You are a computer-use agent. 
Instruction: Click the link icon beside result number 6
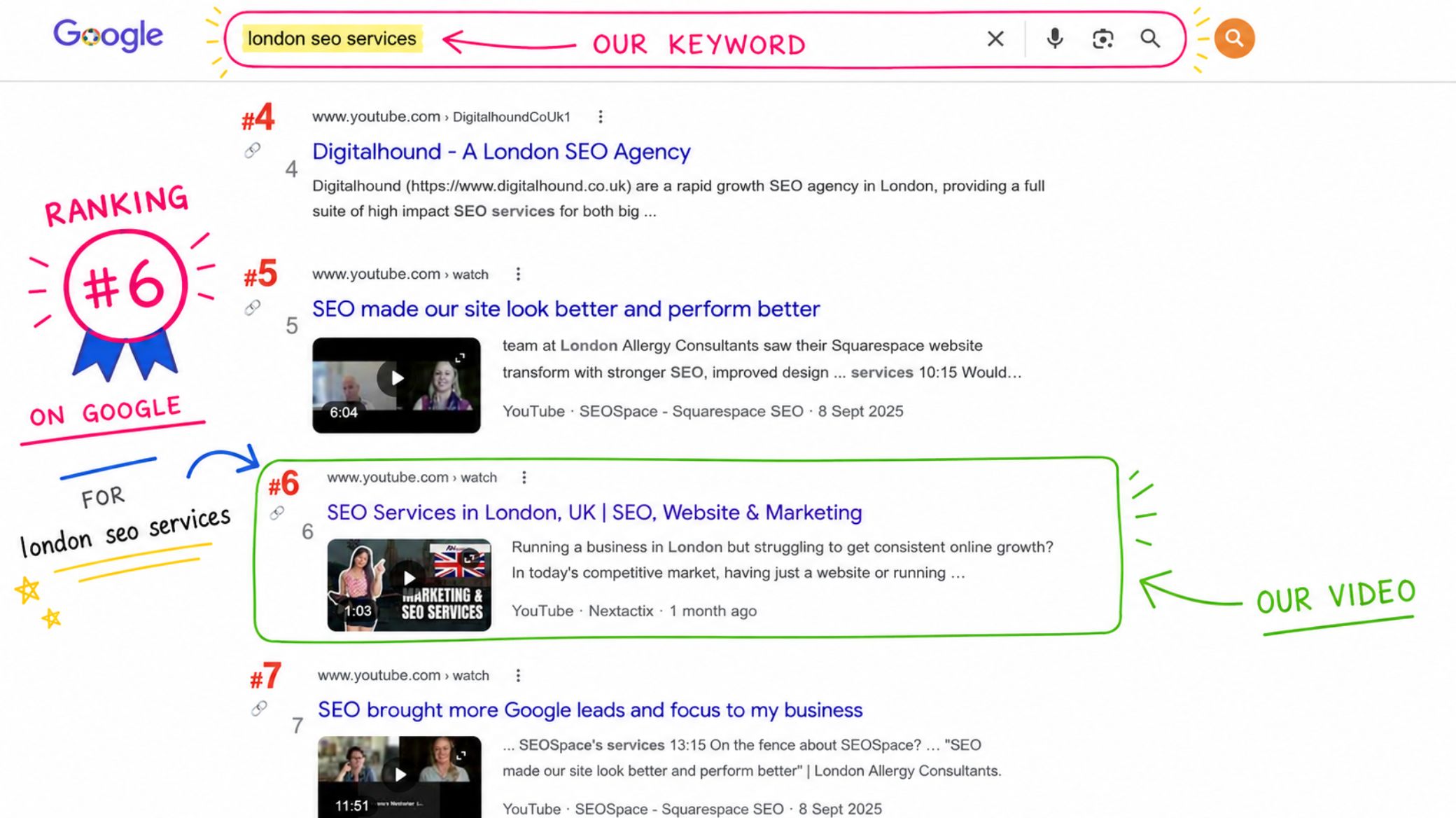coord(277,513)
